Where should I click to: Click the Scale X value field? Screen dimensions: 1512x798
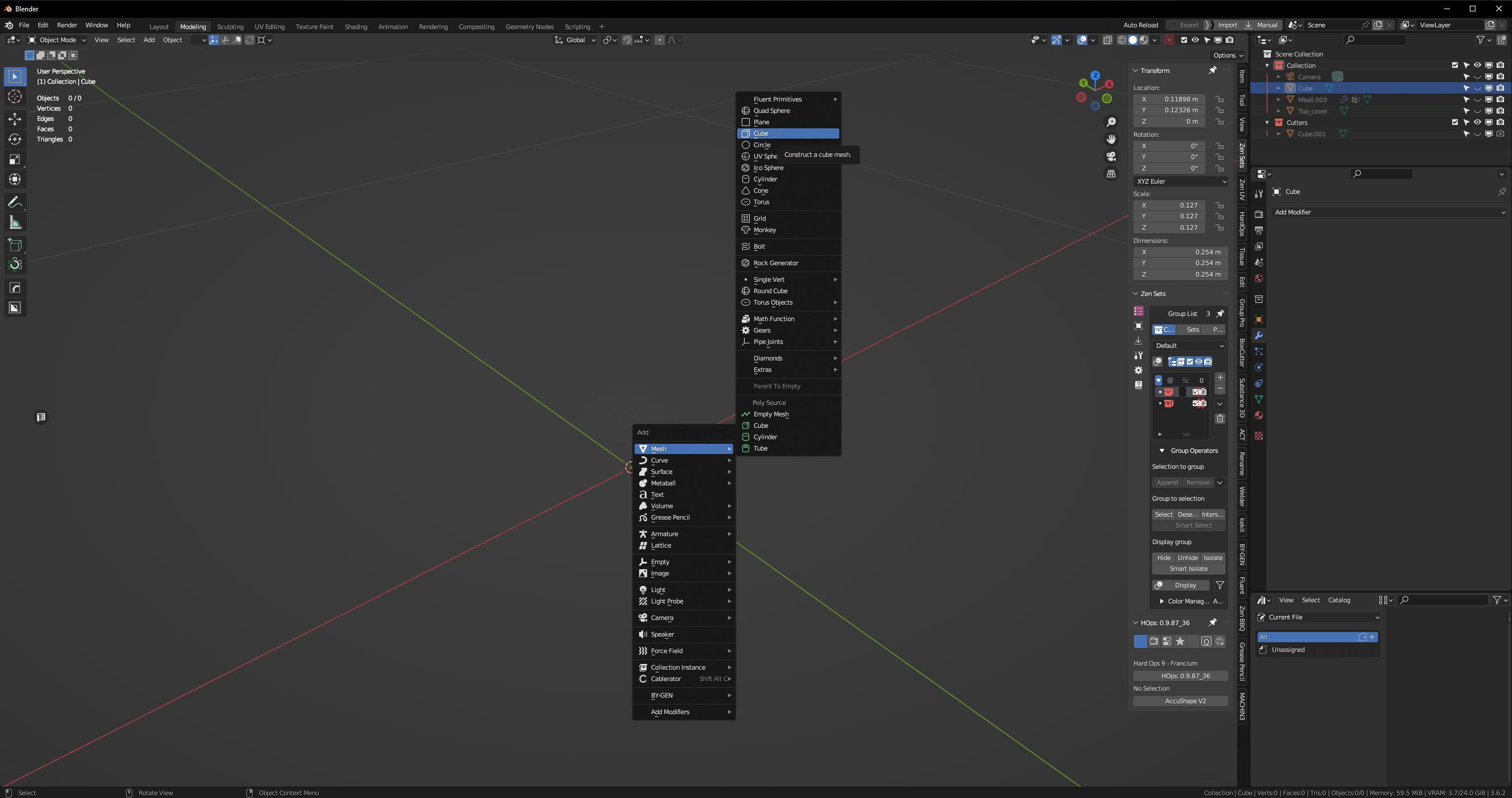click(x=1169, y=205)
